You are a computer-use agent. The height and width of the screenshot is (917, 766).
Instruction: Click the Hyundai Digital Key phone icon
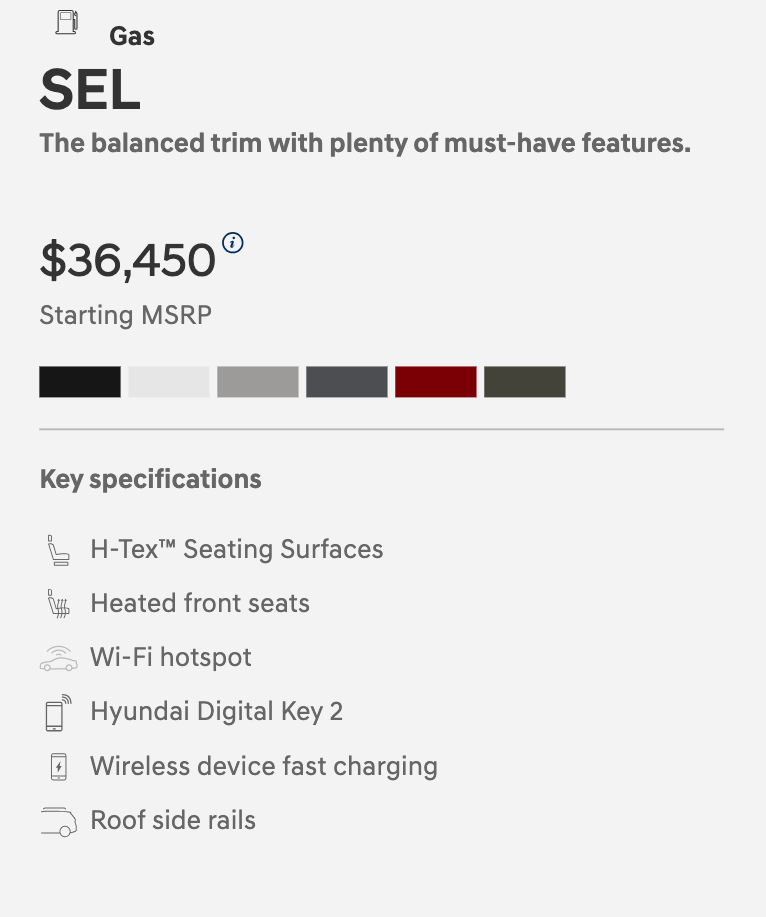(58, 712)
